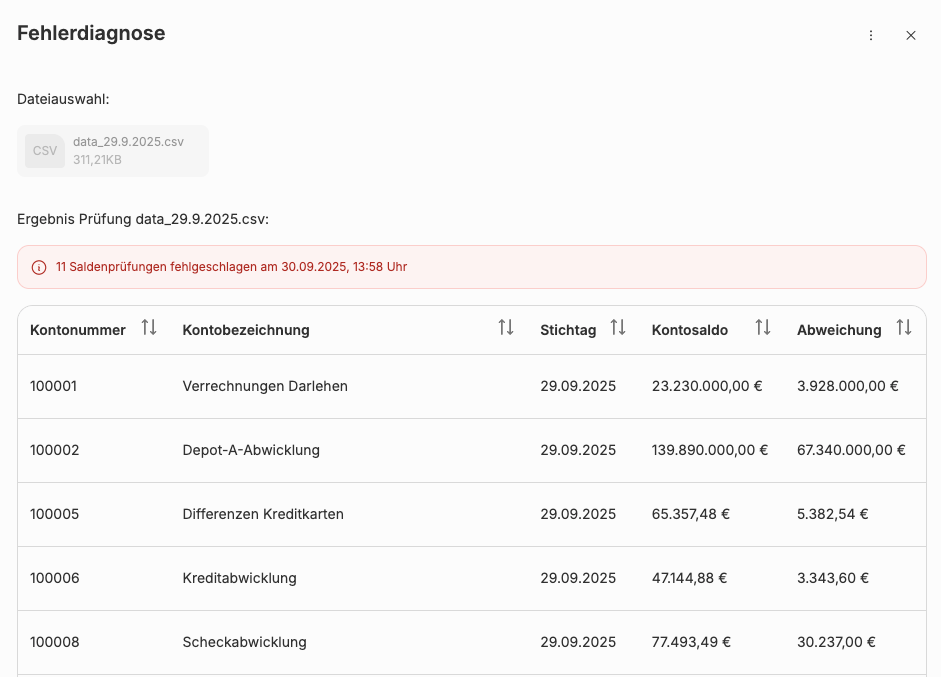The image size is (941, 677).
Task: Click the Kontonummer column header label
Action: point(78,330)
